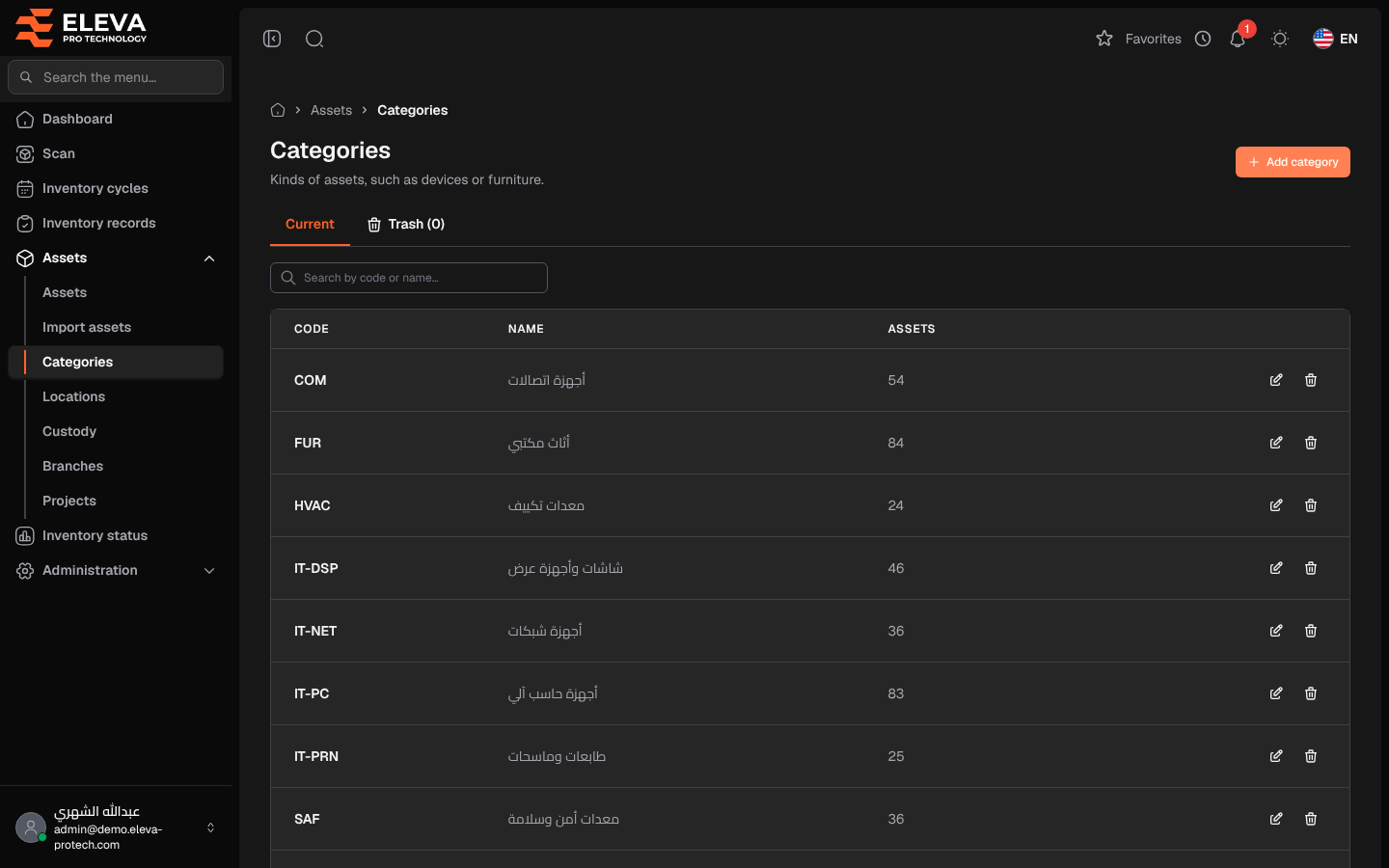Screen dimensions: 1389x868
Task: Delete the IT-PC category
Action: tap(1311, 693)
